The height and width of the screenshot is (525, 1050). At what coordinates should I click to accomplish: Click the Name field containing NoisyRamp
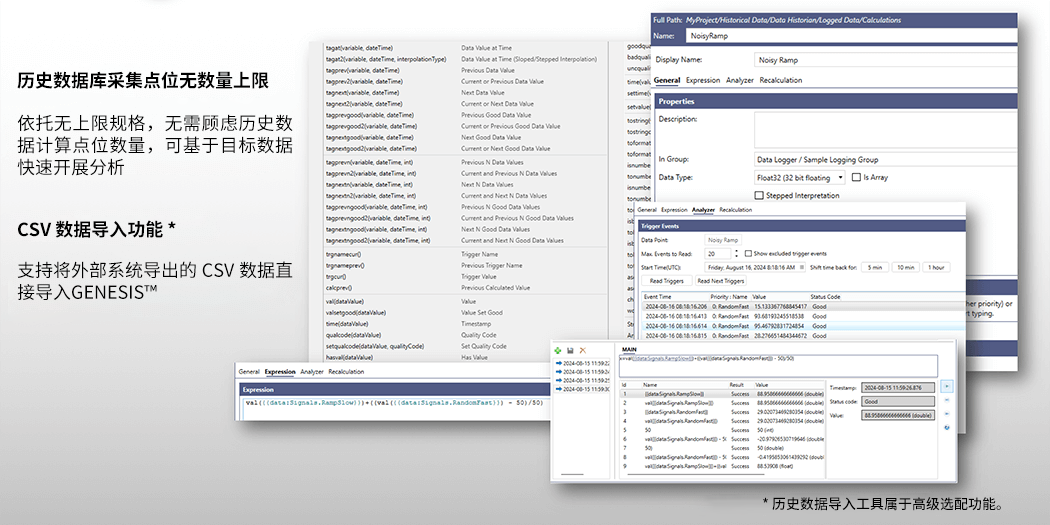[x=852, y=36]
